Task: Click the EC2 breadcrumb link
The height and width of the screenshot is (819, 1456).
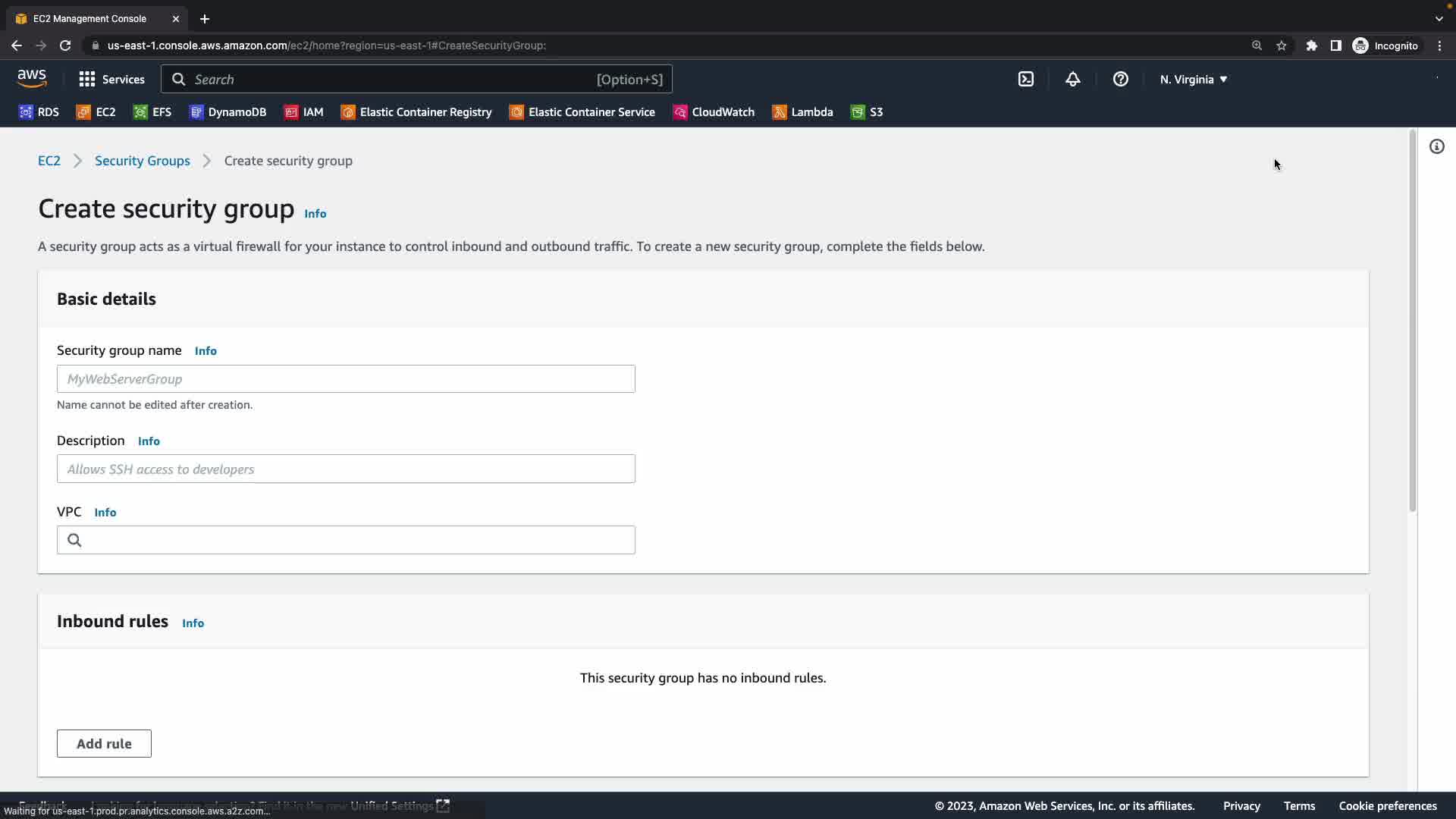Action: pyautogui.click(x=49, y=161)
